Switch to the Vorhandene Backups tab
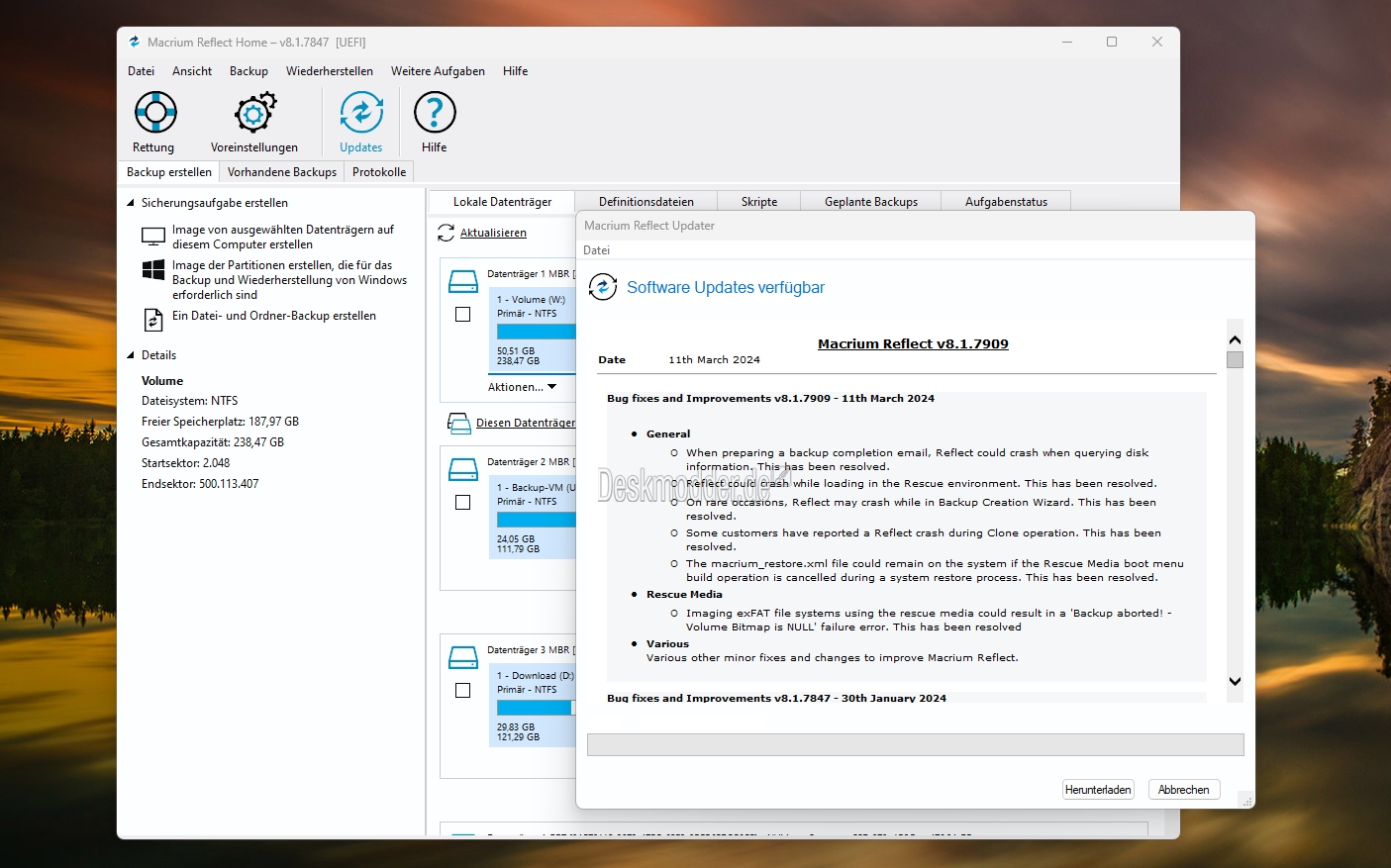 282,172
